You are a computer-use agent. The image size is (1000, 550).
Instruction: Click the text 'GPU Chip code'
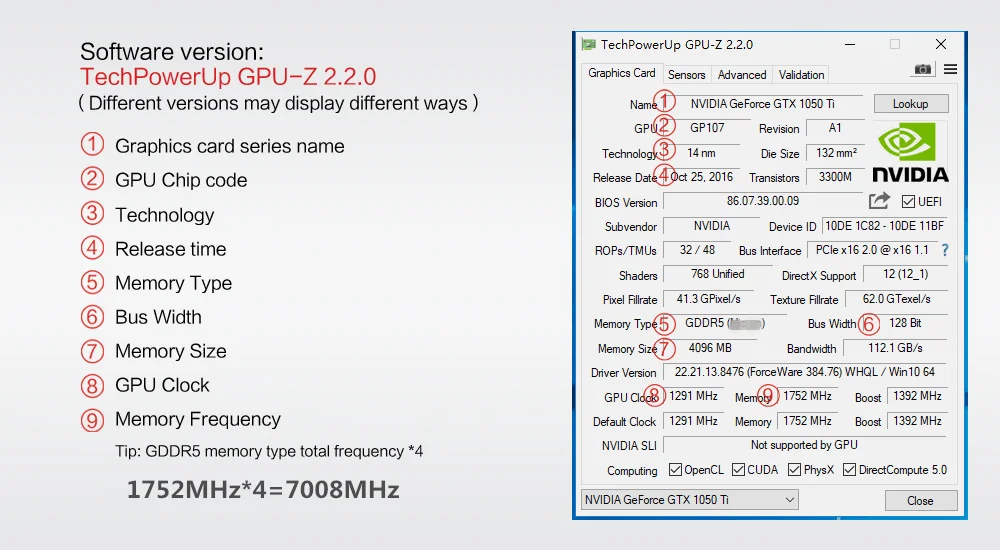coord(181,181)
